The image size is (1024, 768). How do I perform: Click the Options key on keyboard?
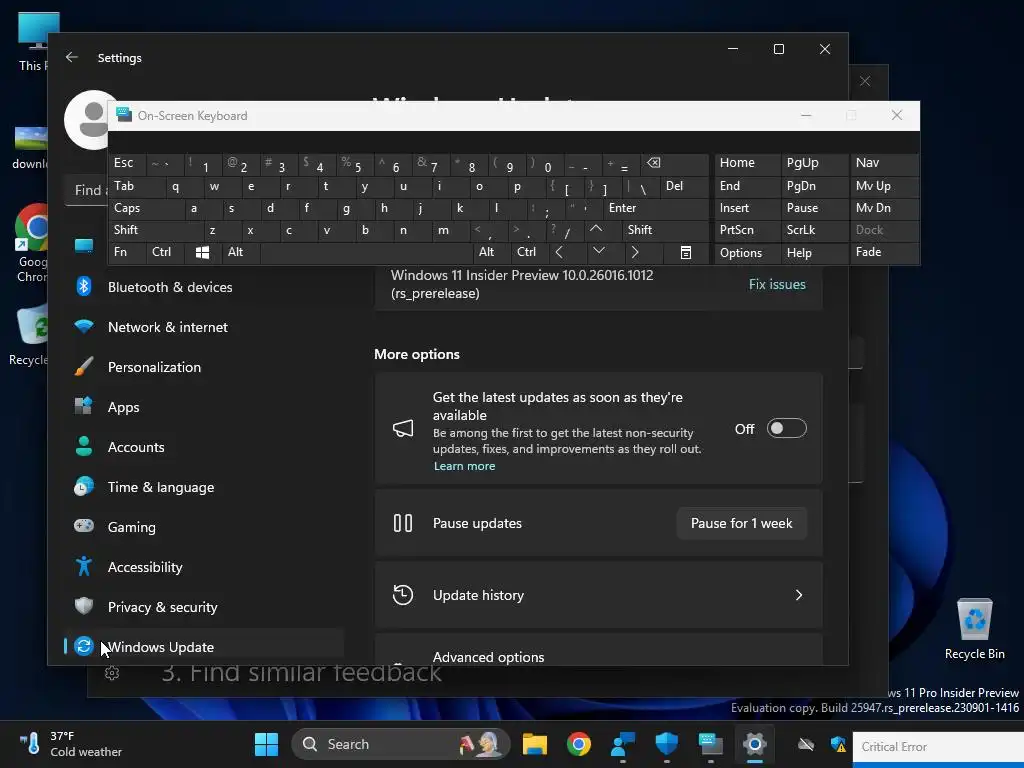pyautogui.click(x=747, y=252)
